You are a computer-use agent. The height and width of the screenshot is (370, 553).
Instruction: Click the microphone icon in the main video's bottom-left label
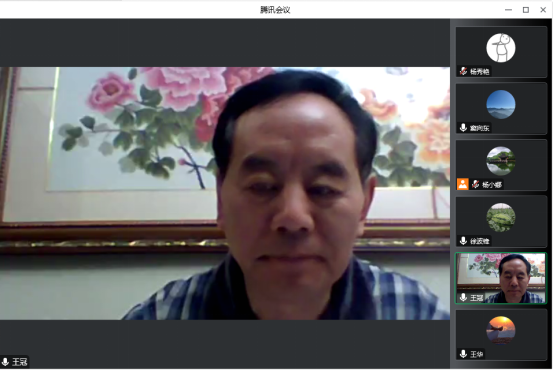pyautogui.click(x=5, y=362)
